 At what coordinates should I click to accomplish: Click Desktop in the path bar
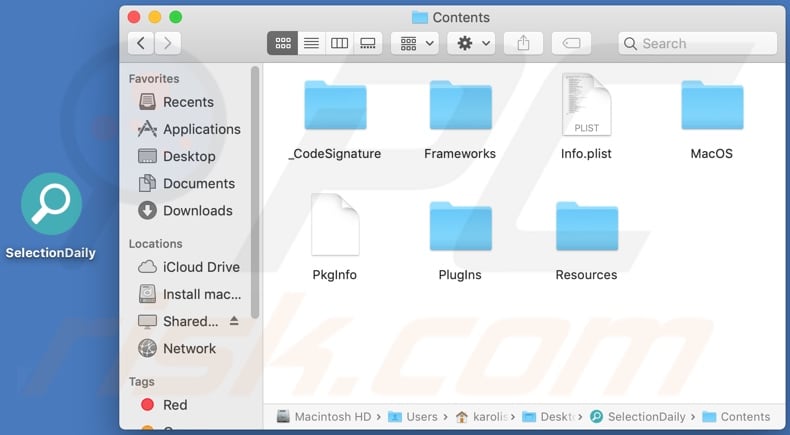548,417
